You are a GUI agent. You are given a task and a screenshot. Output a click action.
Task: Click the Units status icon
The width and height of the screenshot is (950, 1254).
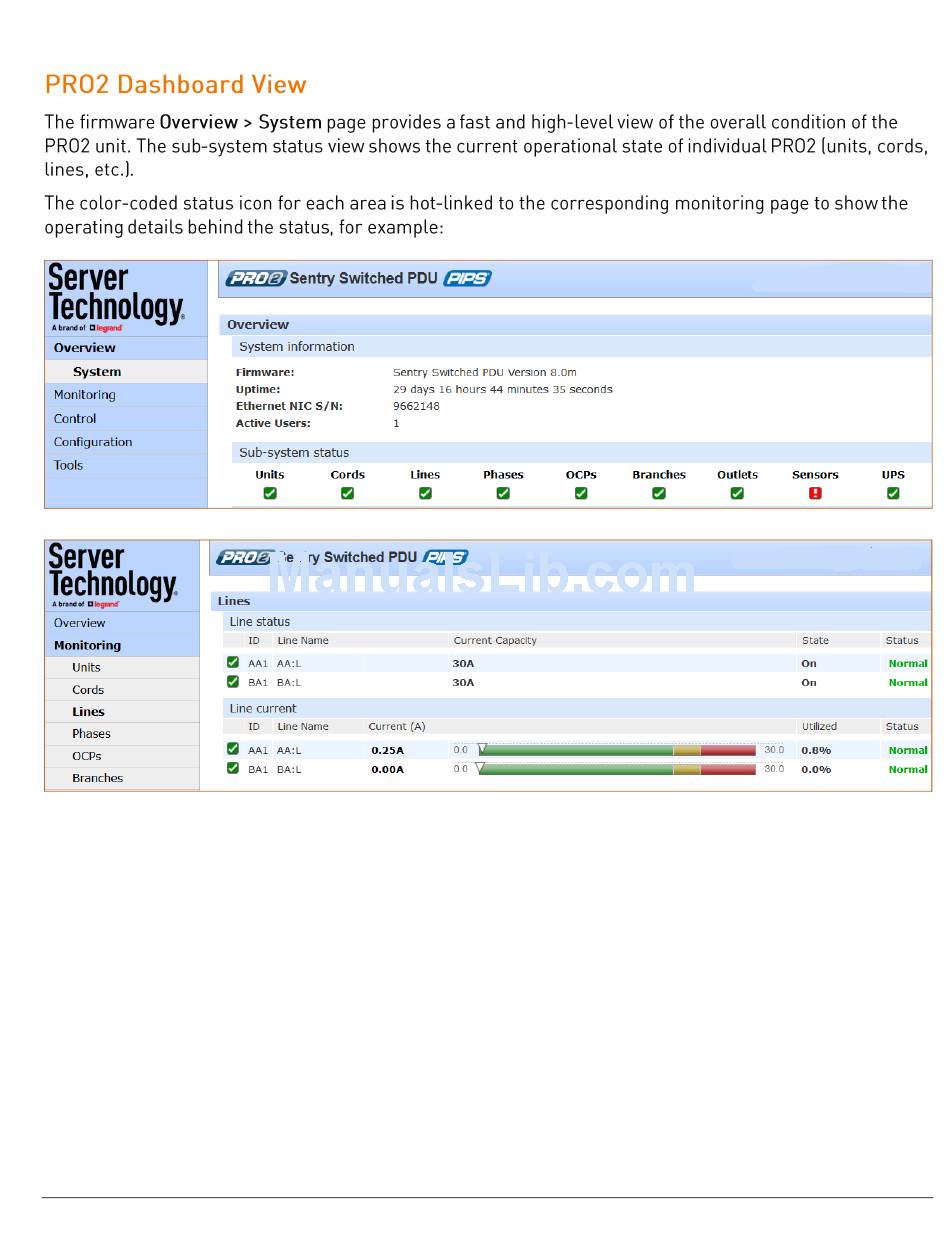pyautogui.click(x=270, y=493)
